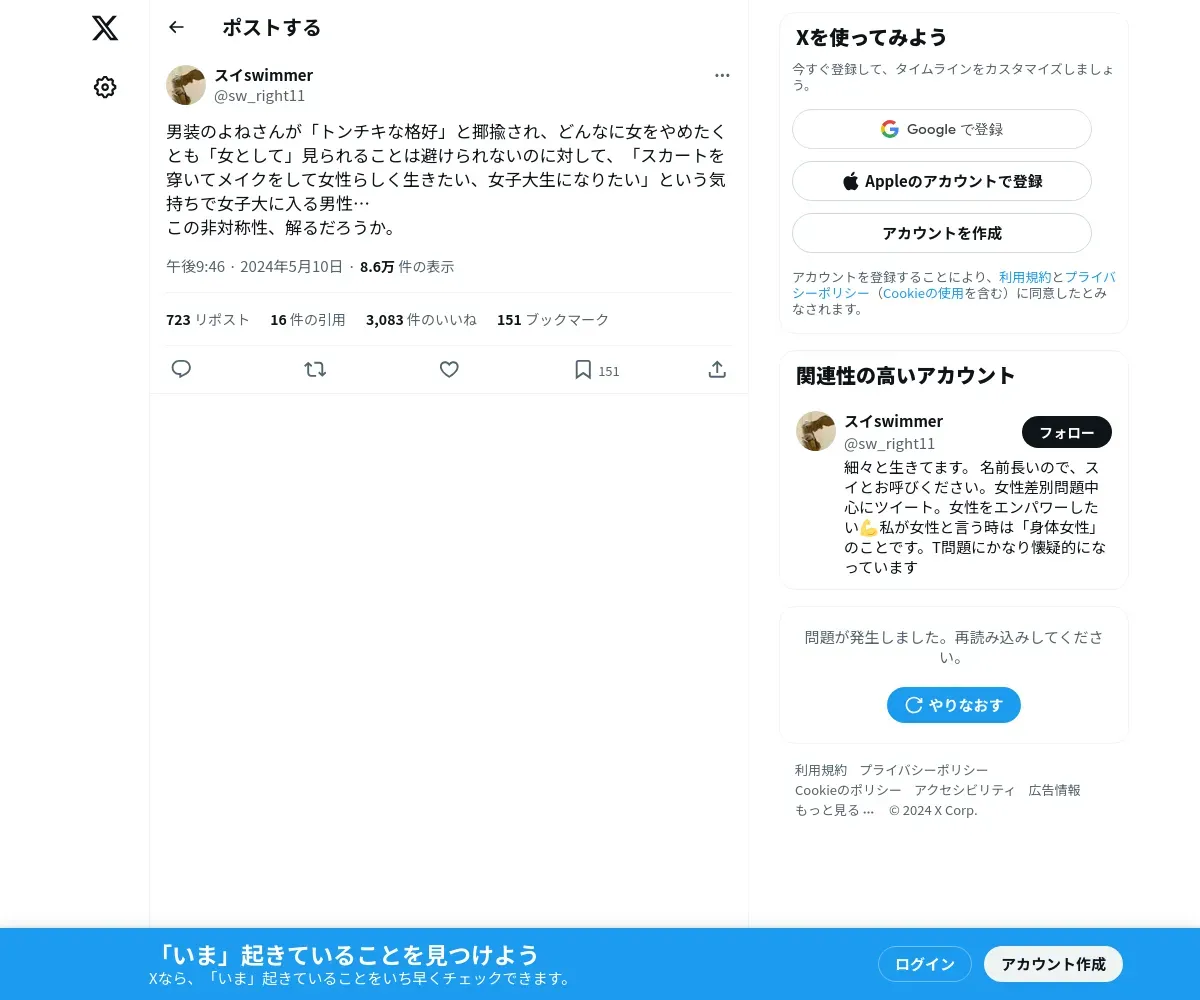The width and height of the screenshot is (1200, 1000).
Task: Like the post with heart icon
Action: (449, 369)
